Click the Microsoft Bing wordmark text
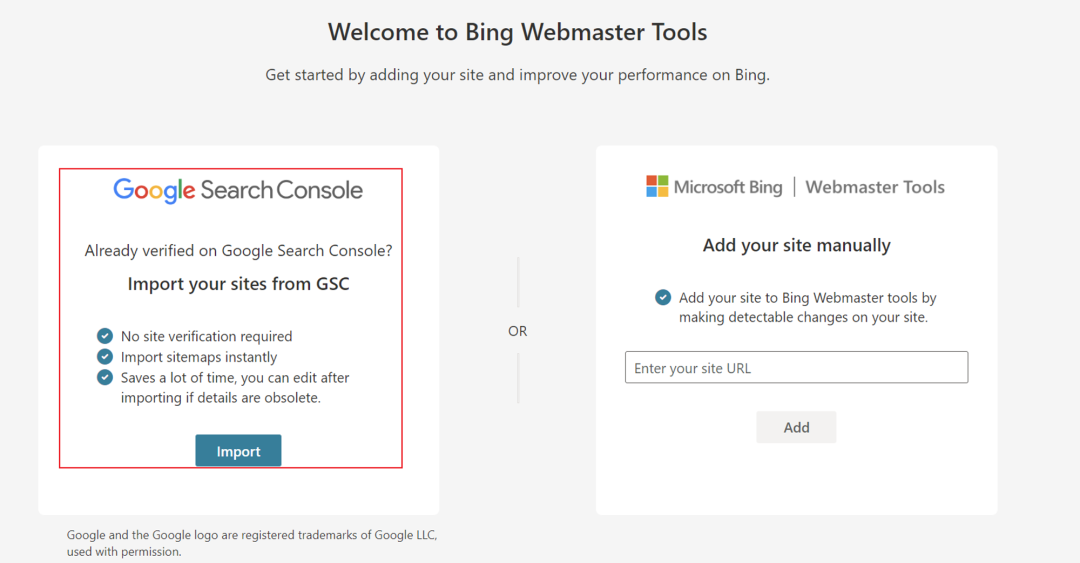This screenshot has height=563, width=1080. point(728,187)
